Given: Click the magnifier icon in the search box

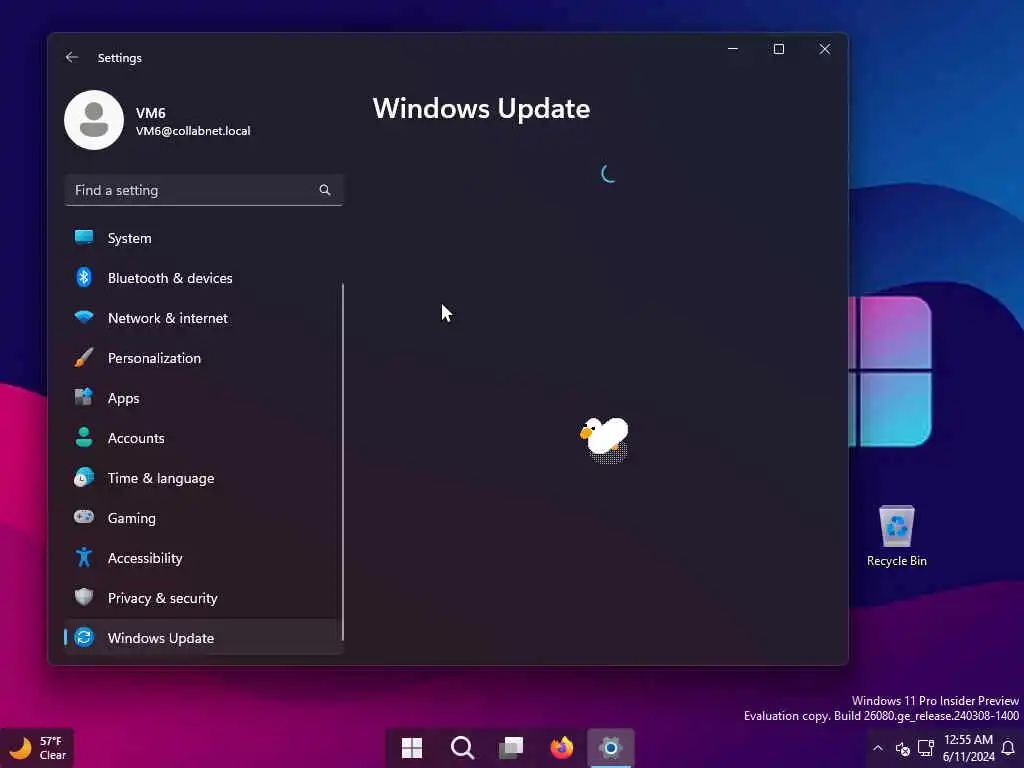Looking at the screenshot, I should coord(325,190).
